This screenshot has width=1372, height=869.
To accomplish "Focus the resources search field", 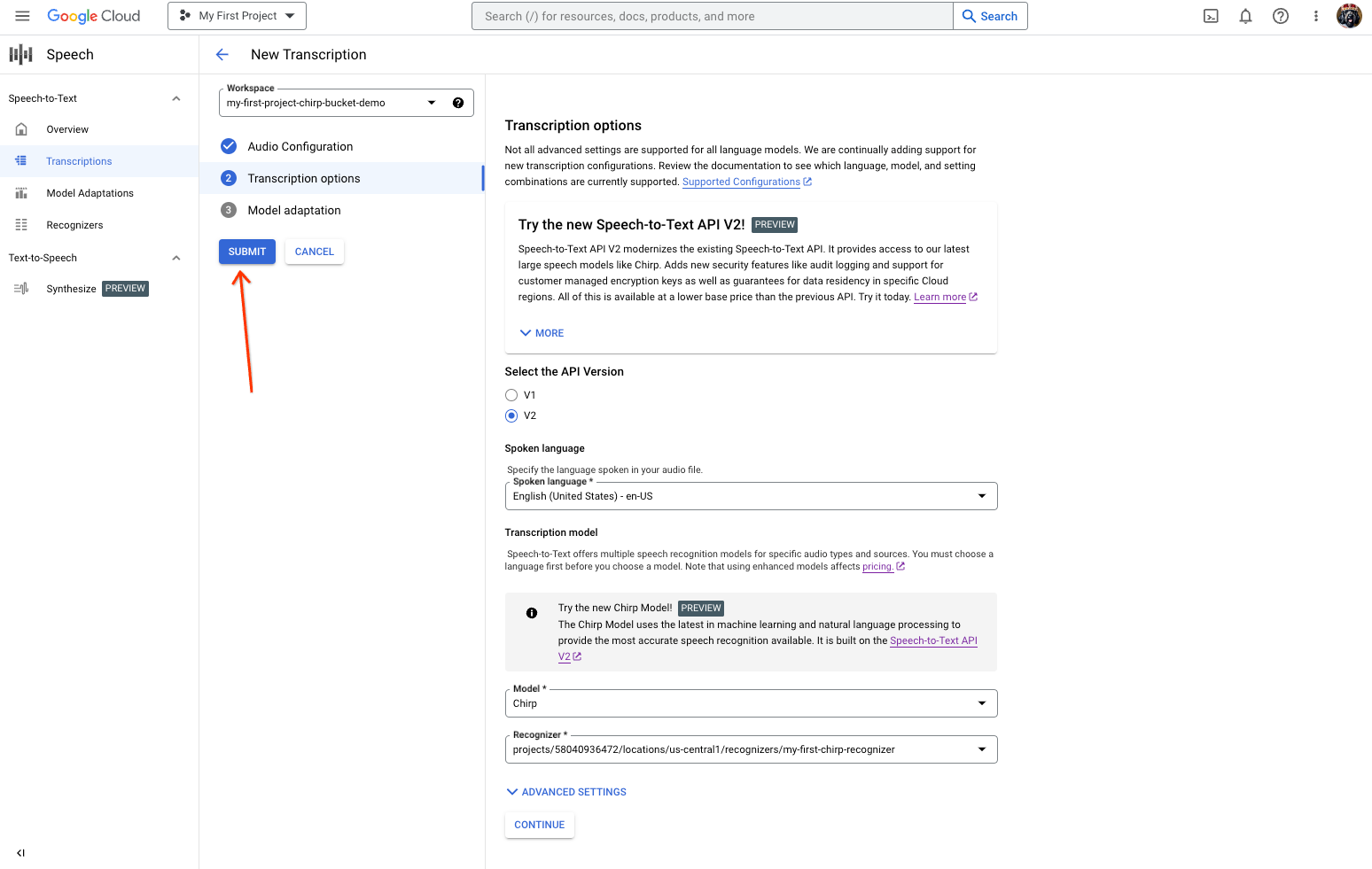I will click(713, 16).
